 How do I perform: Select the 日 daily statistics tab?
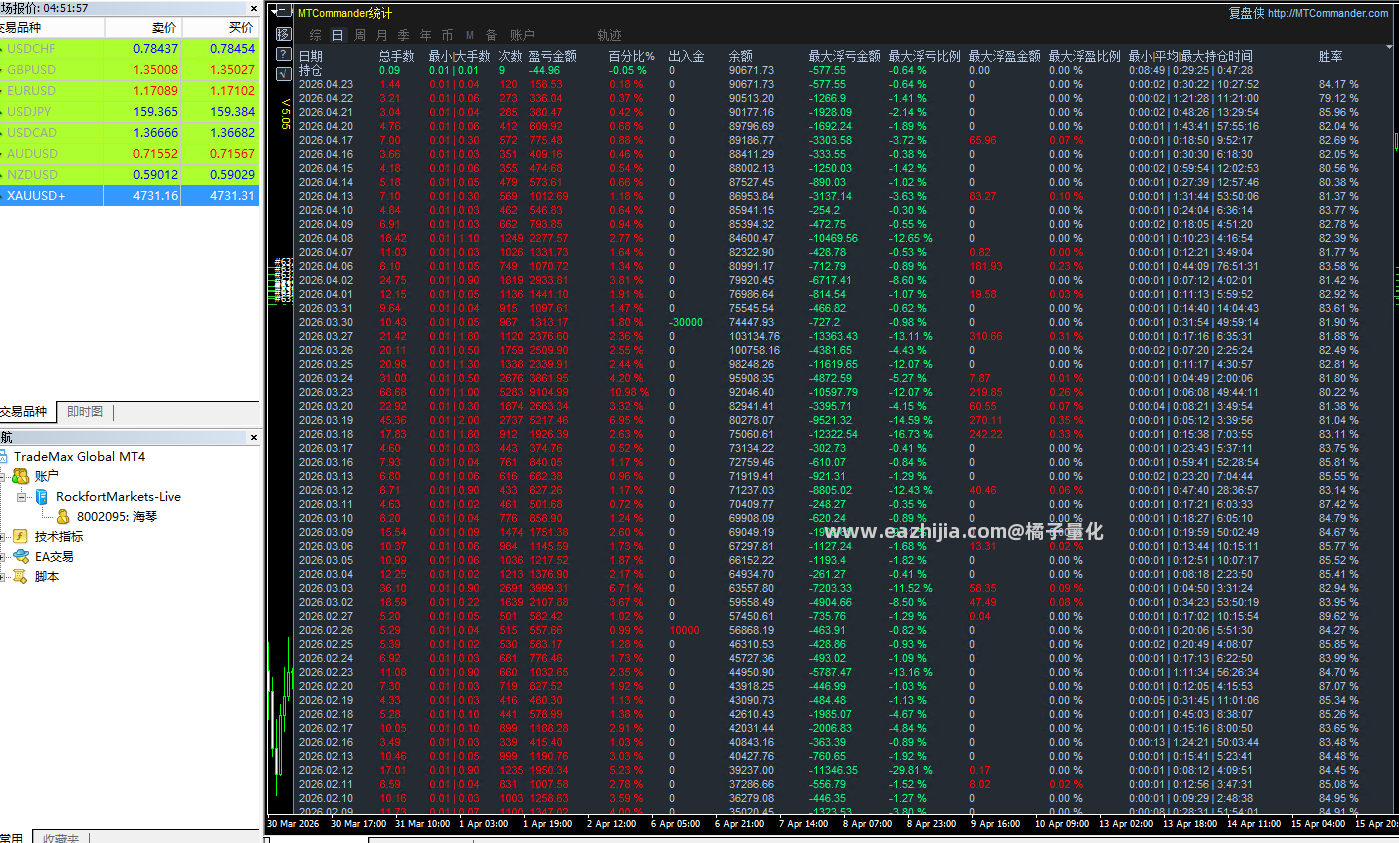(337, 35)
